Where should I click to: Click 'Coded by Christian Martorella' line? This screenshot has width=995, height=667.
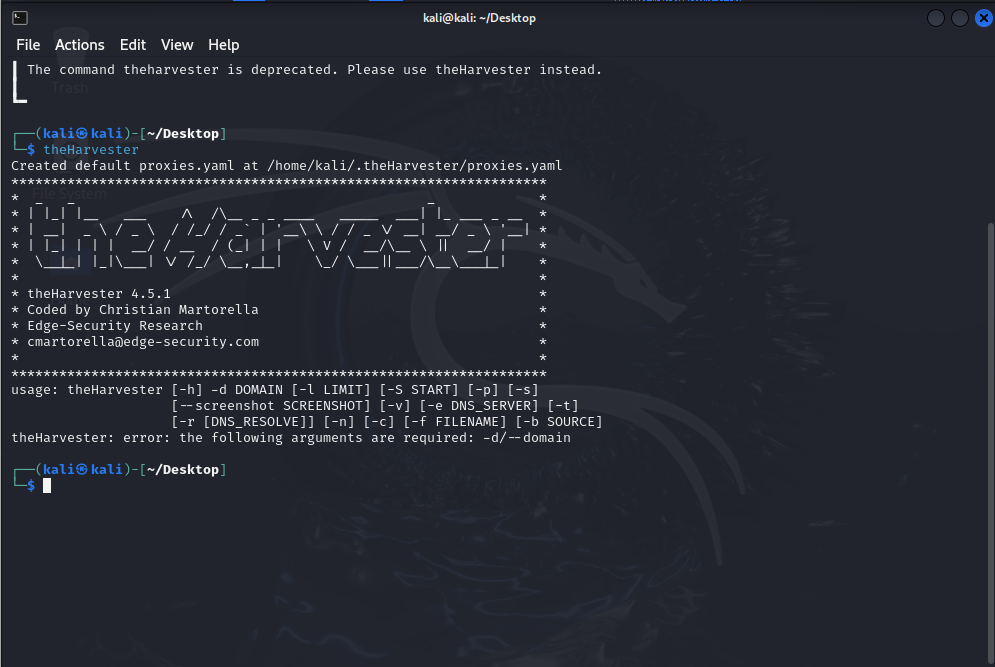[x=143, y=310]
